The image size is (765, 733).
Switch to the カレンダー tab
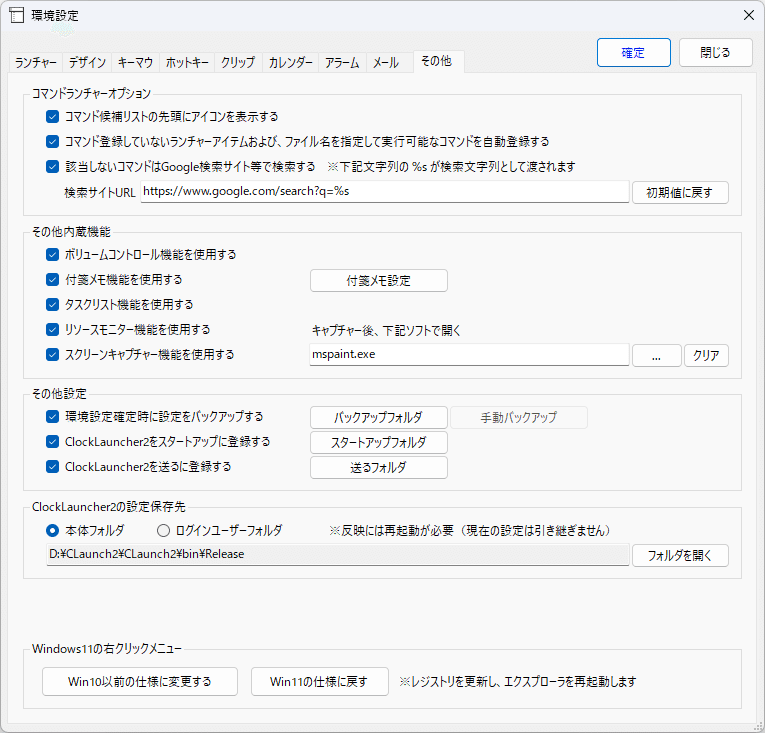290,62
